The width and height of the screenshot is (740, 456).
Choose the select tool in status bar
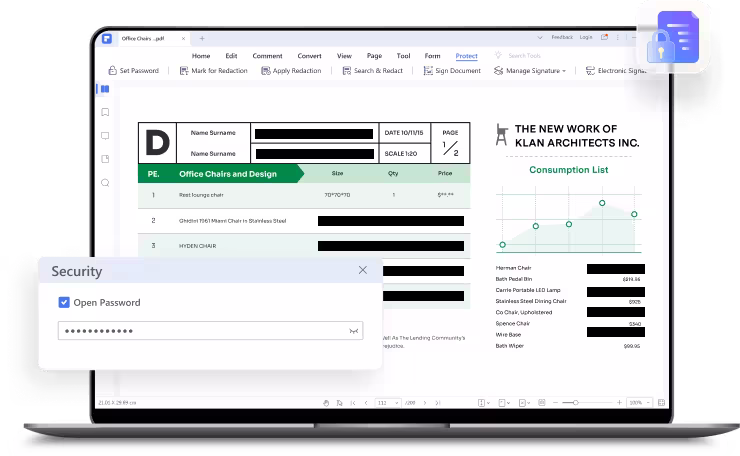point(339,403)
